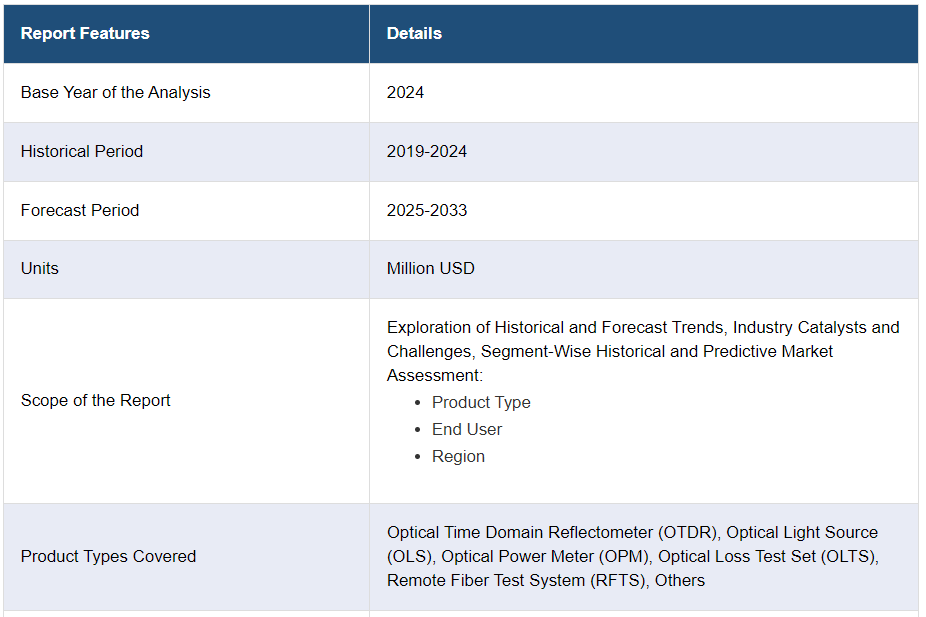
Task: Click the 2019-2024 historical period value
Action: click(427, 151)
